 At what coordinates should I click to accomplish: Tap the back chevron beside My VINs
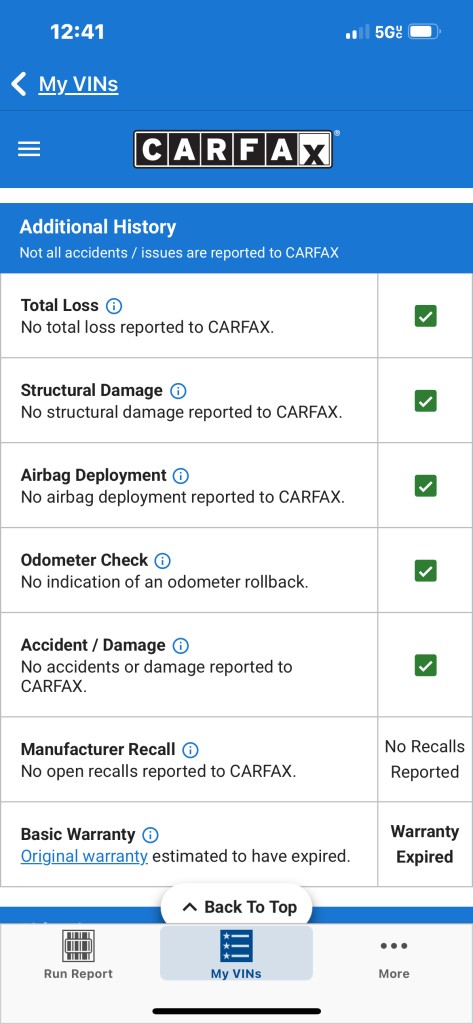point(19,84)
